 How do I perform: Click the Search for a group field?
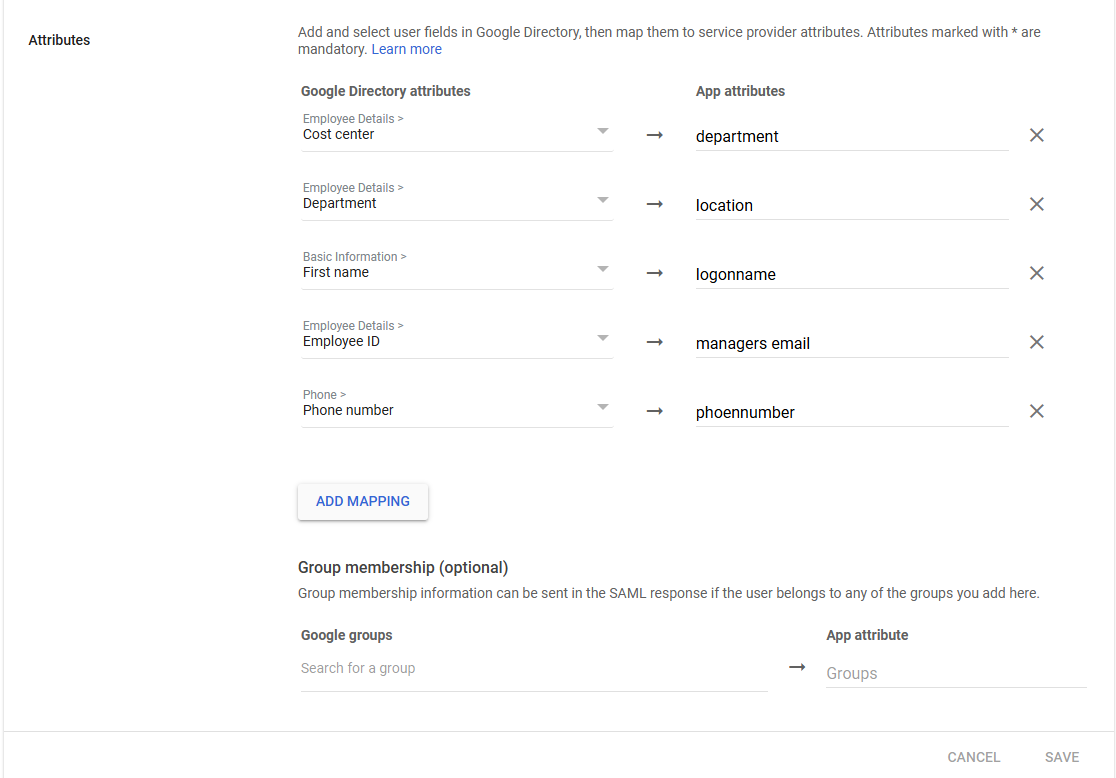[x=533, y=669]
